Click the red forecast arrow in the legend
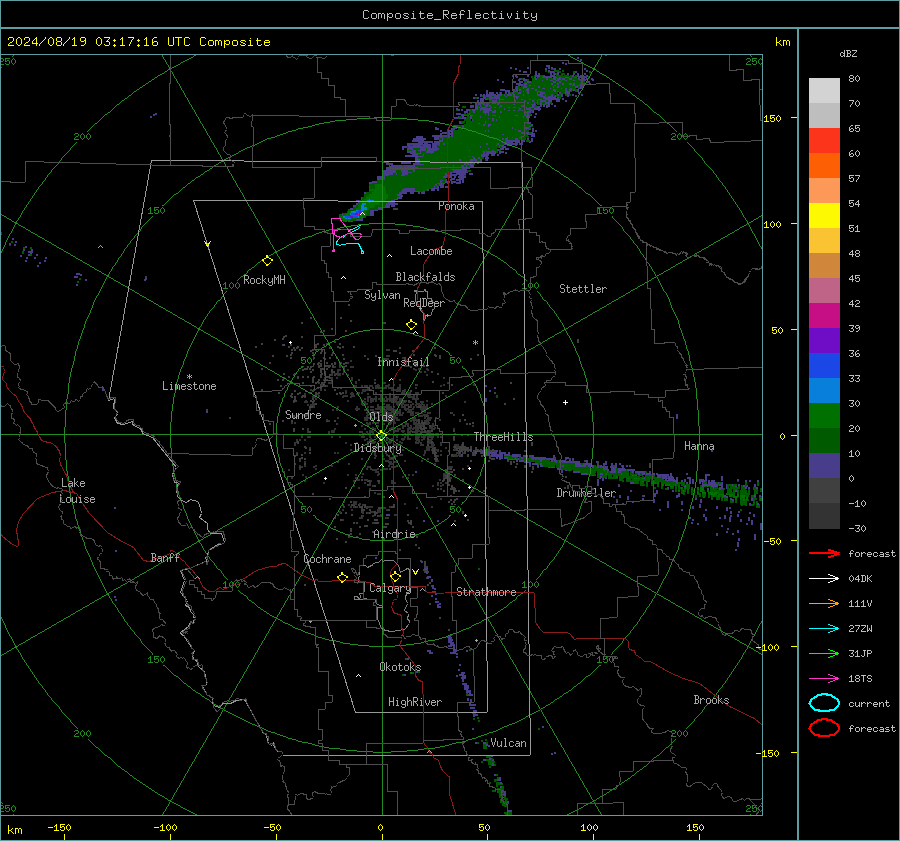This screenshot has width=900, height=841. point(824,553)
